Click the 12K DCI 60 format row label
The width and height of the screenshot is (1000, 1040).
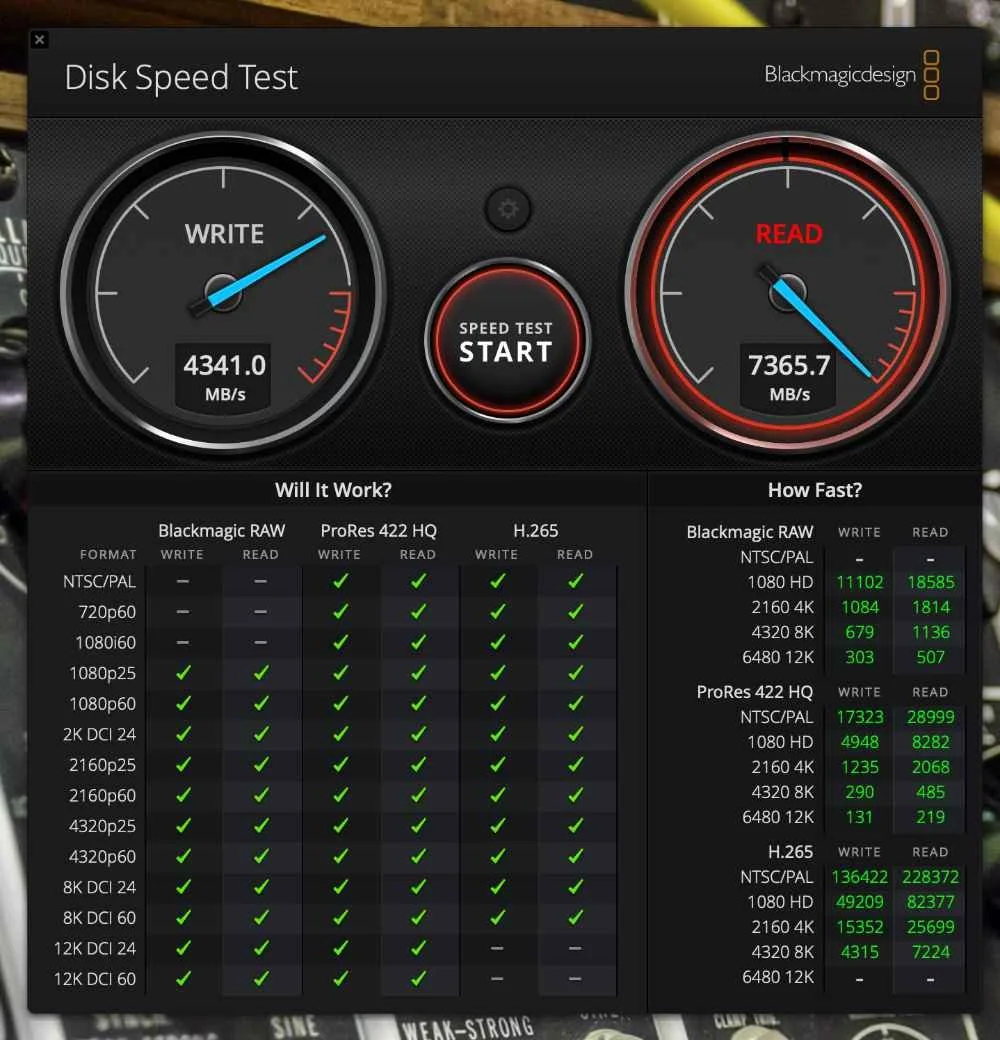click(x=95, y=979)
